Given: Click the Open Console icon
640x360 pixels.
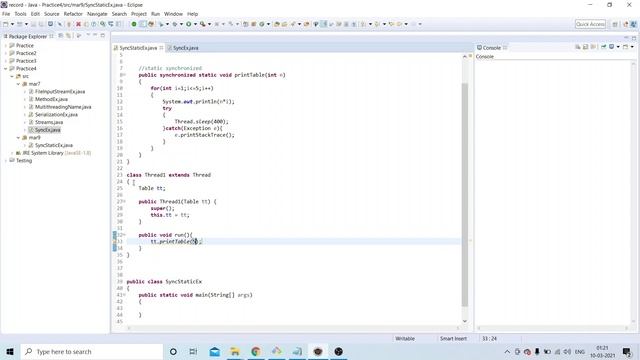Looking at the screenshot, I should click(x=625, y=47).
